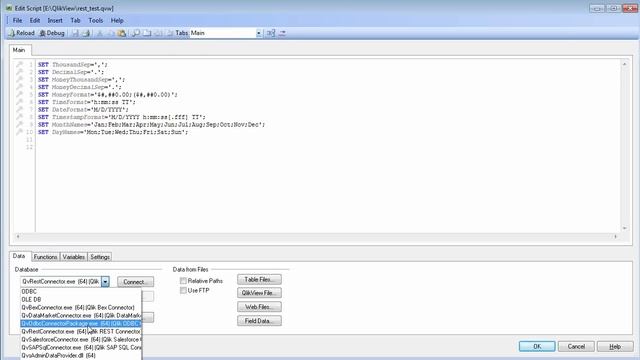640x360 pixels.
Task: Click the Connect... button
Action: point(136,282)
